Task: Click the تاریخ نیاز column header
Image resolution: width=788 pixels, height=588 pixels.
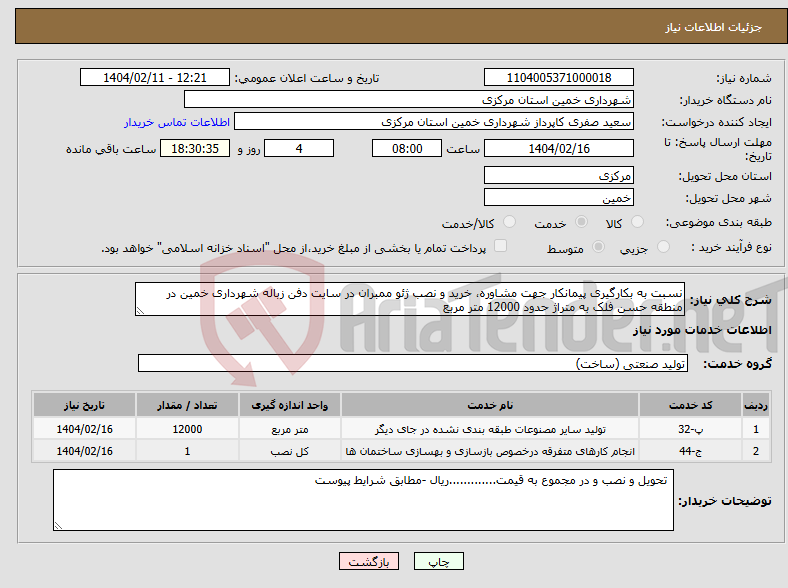Action: 84,405
